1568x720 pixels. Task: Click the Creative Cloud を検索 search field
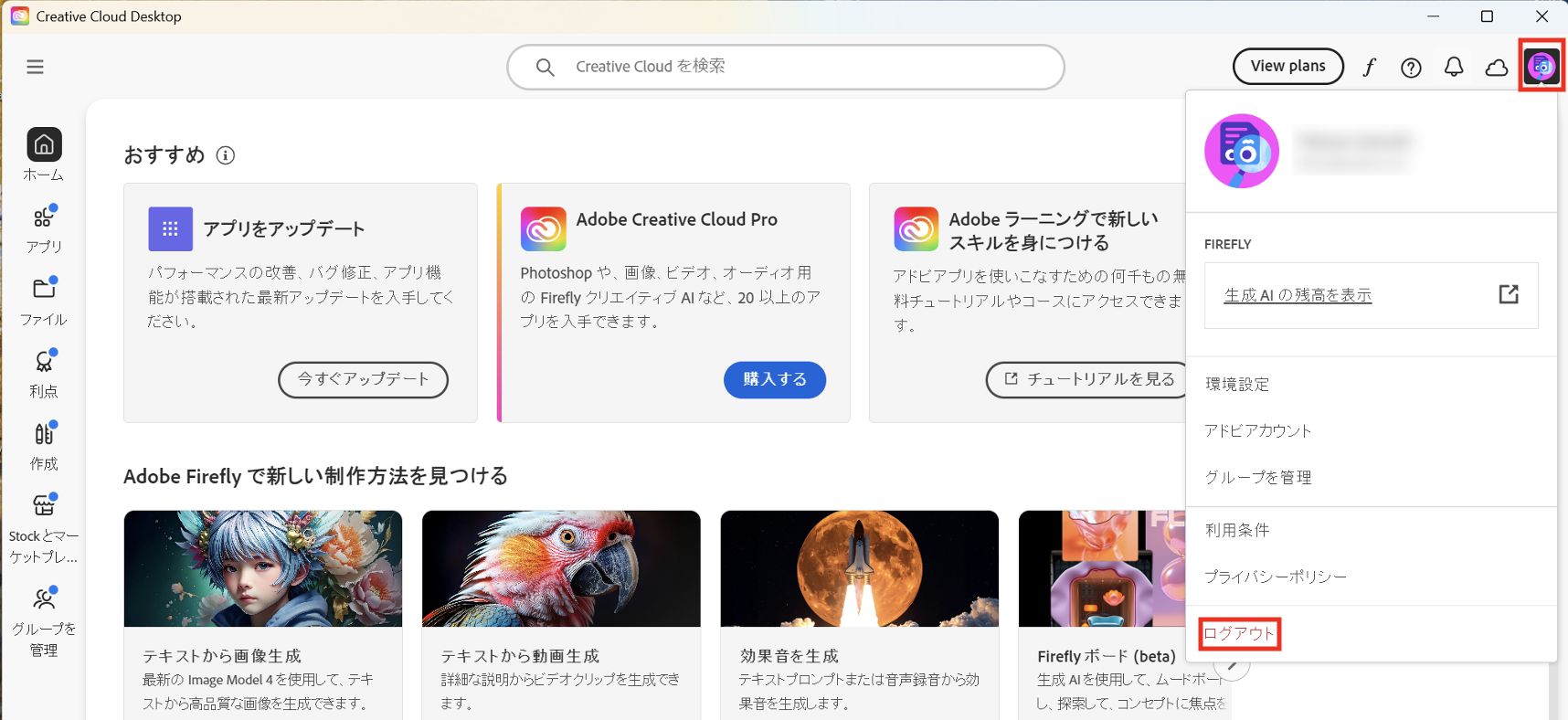point(786,67)
